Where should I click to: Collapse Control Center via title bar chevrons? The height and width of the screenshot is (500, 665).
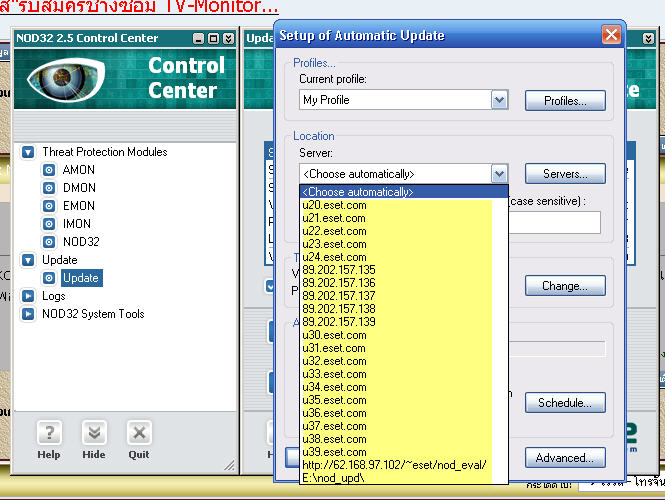coord(229,39)
